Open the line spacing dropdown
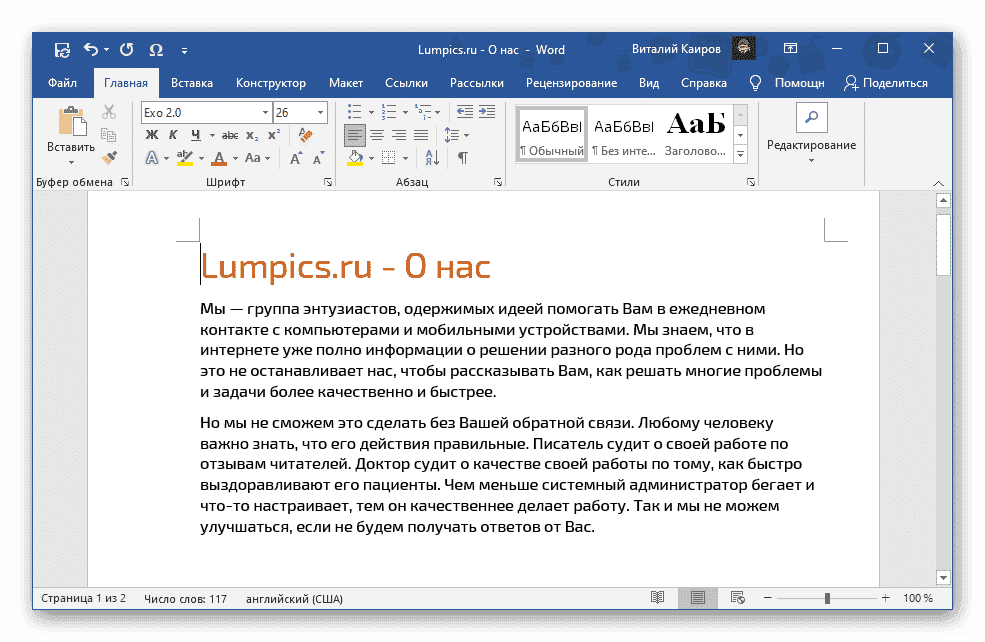985x642 pixels. point(454,134)
